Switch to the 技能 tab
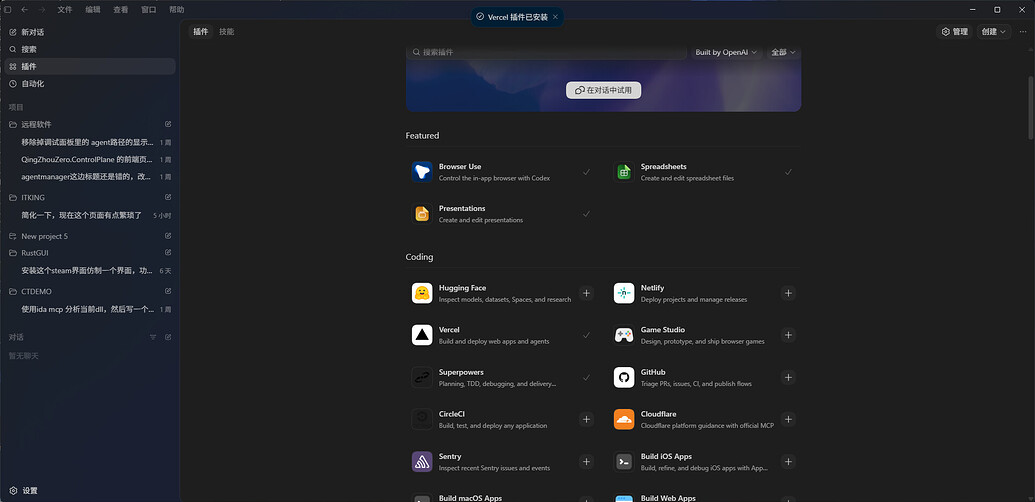This screenshot has width=1035, height=502. (226, 32)
